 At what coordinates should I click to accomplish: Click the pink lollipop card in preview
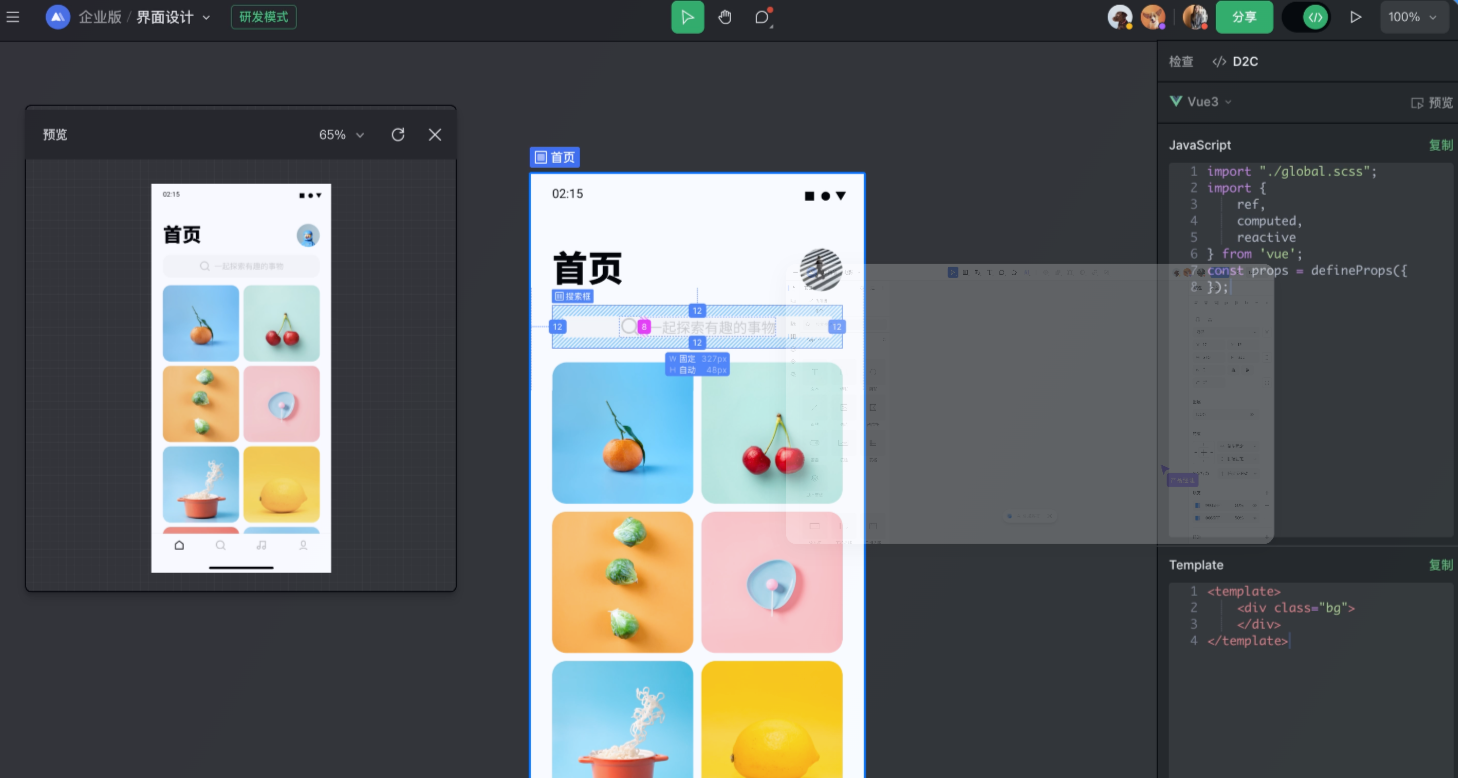[x=282, y=404]
